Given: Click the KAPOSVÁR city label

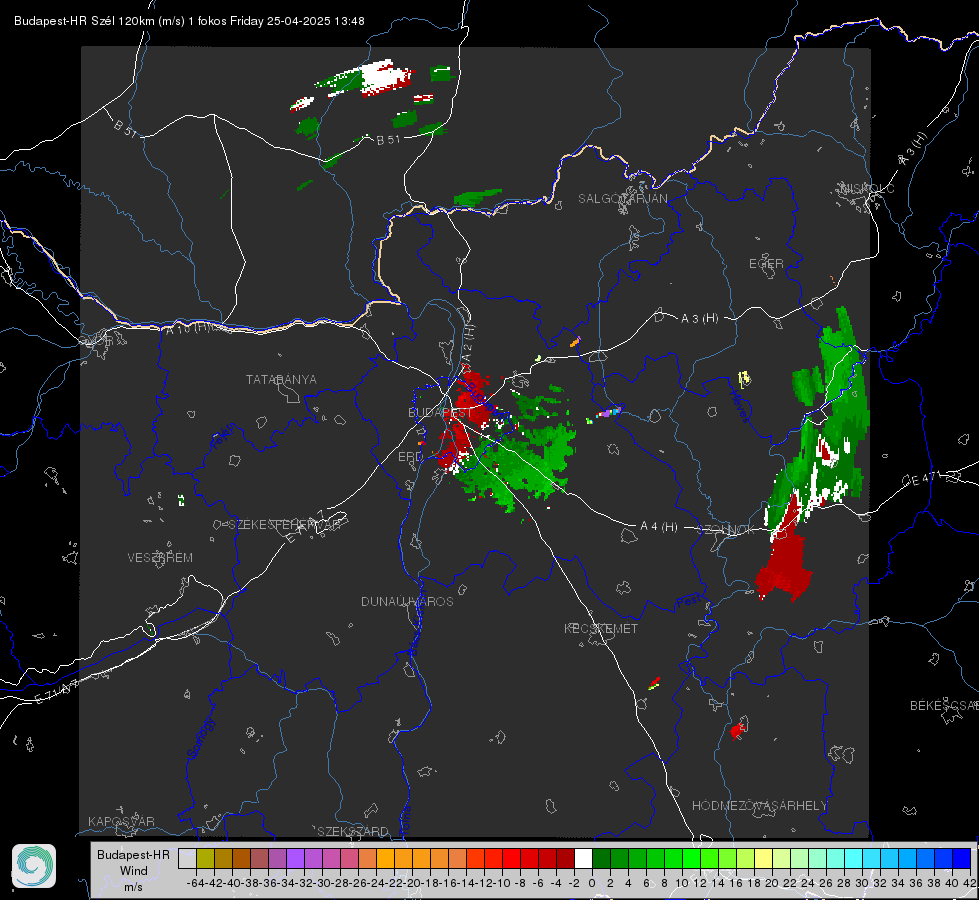Looking at the screenshot, I should pos(121,821).
